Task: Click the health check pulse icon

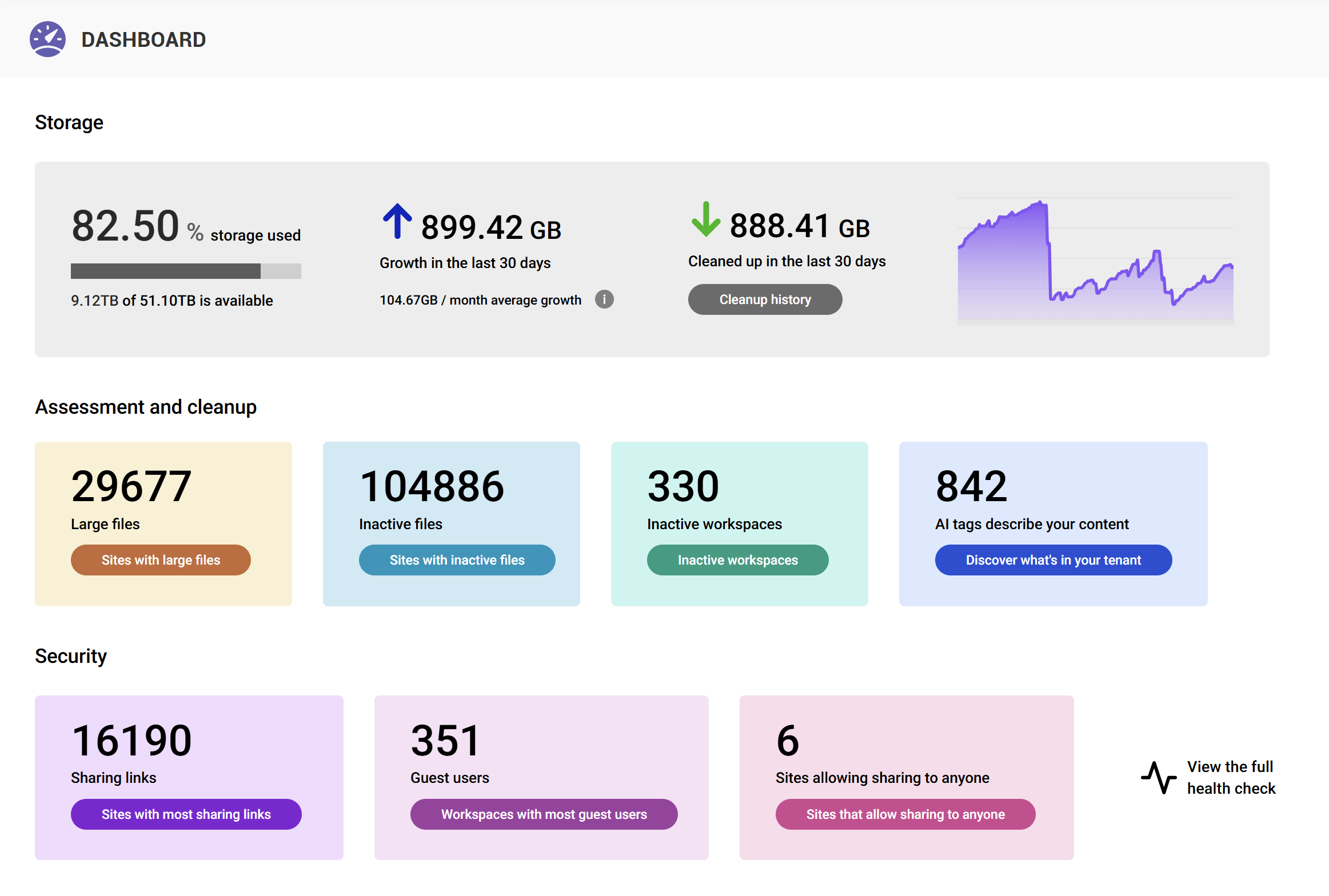Action: (x=1159, y=777)
